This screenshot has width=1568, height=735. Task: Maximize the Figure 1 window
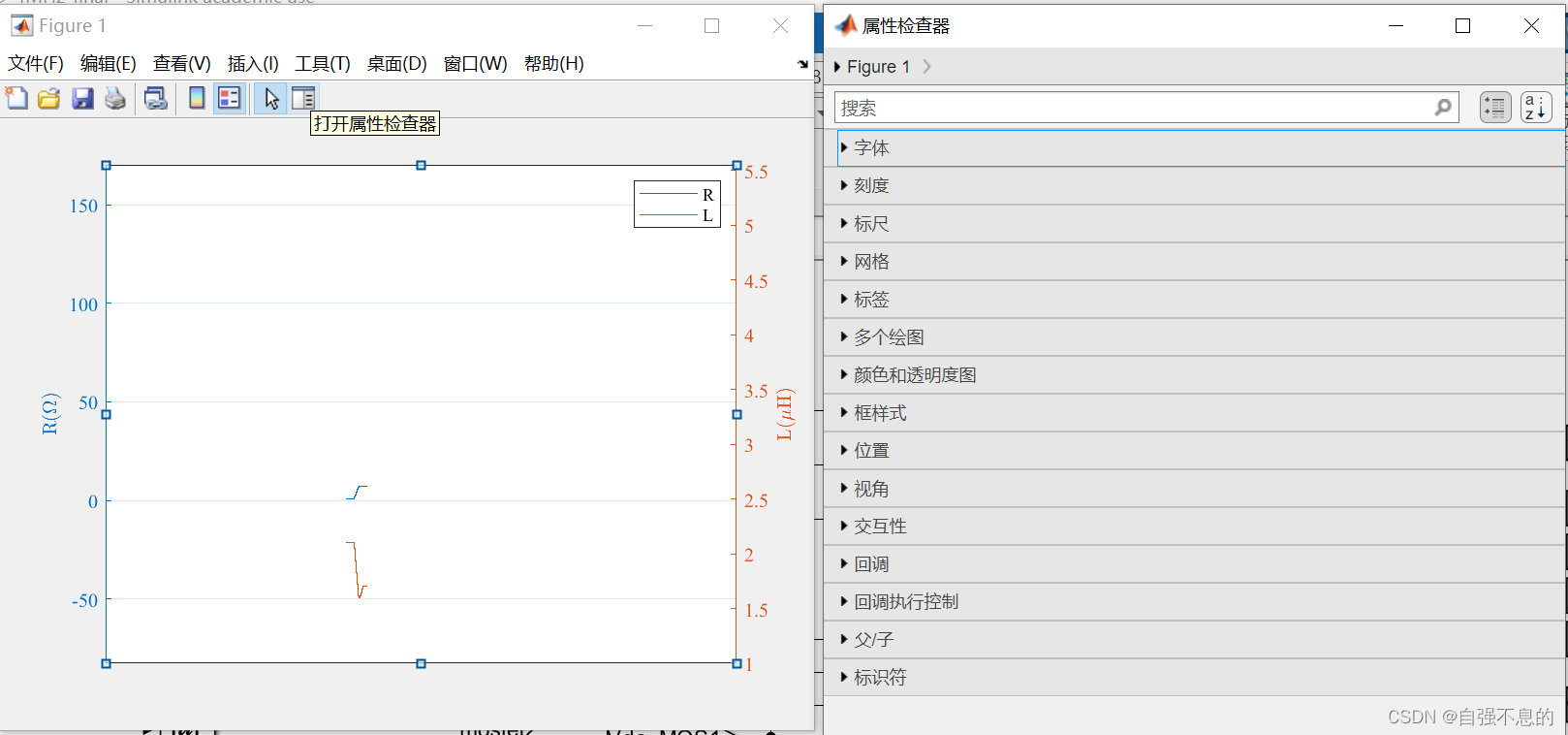712,26
